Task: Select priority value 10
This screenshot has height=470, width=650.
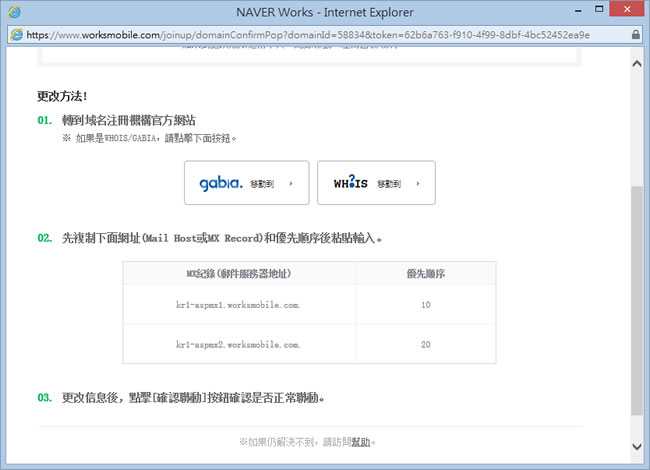Action: [426, 305]
